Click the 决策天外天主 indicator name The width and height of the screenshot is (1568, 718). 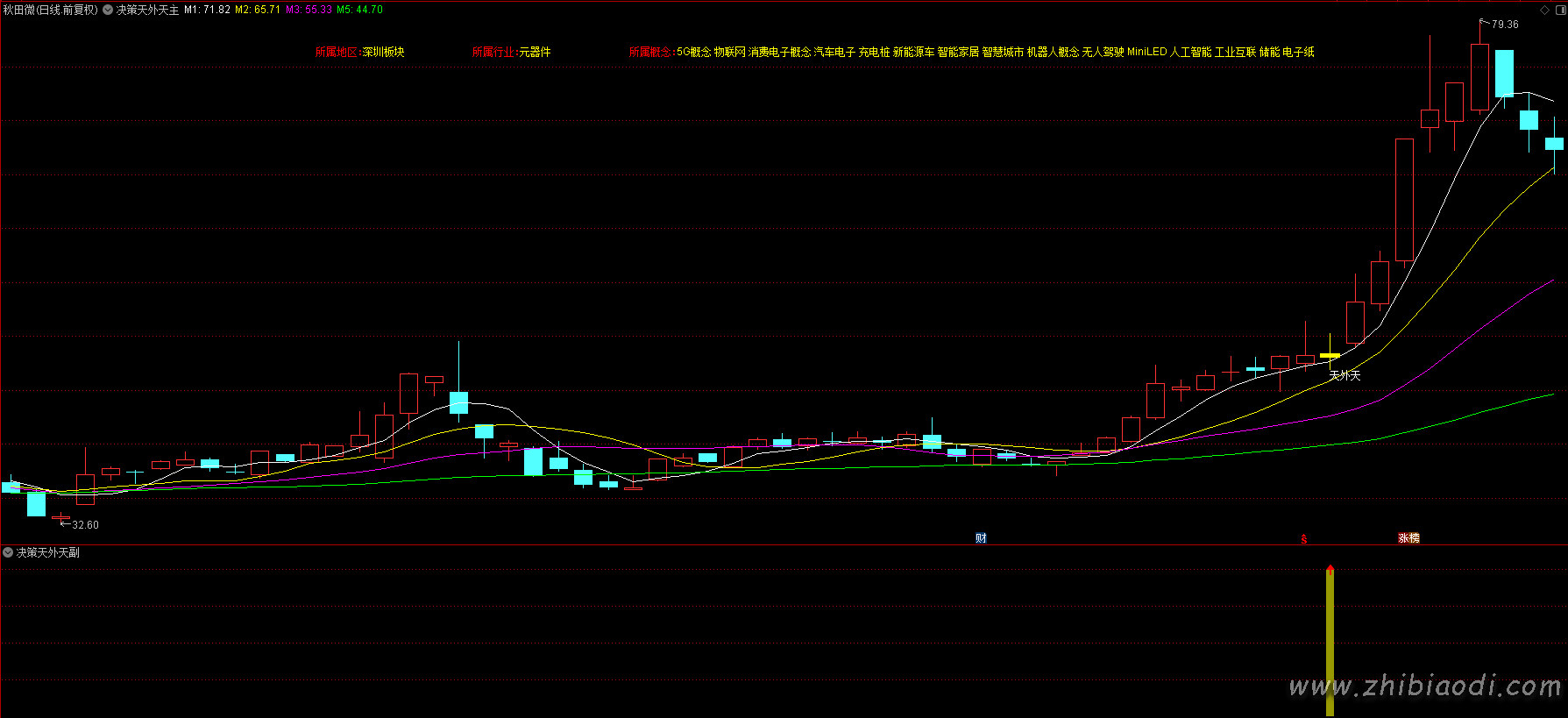pyautogui.click(x=147, y=11)
